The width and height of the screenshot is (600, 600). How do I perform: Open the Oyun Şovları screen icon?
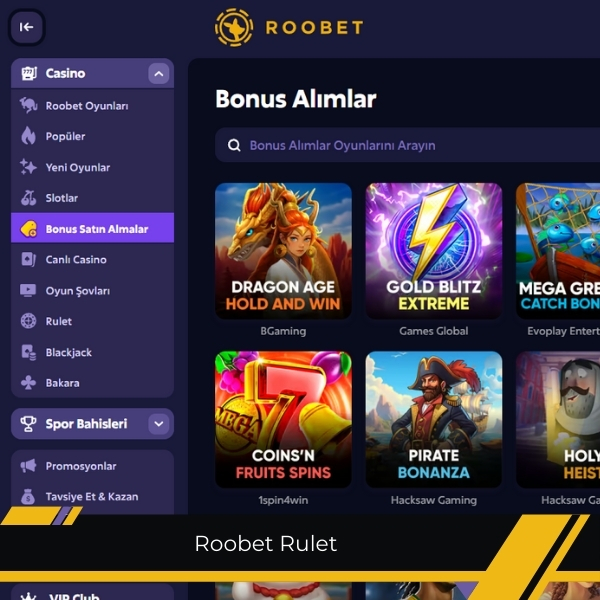tap(28, 290)
